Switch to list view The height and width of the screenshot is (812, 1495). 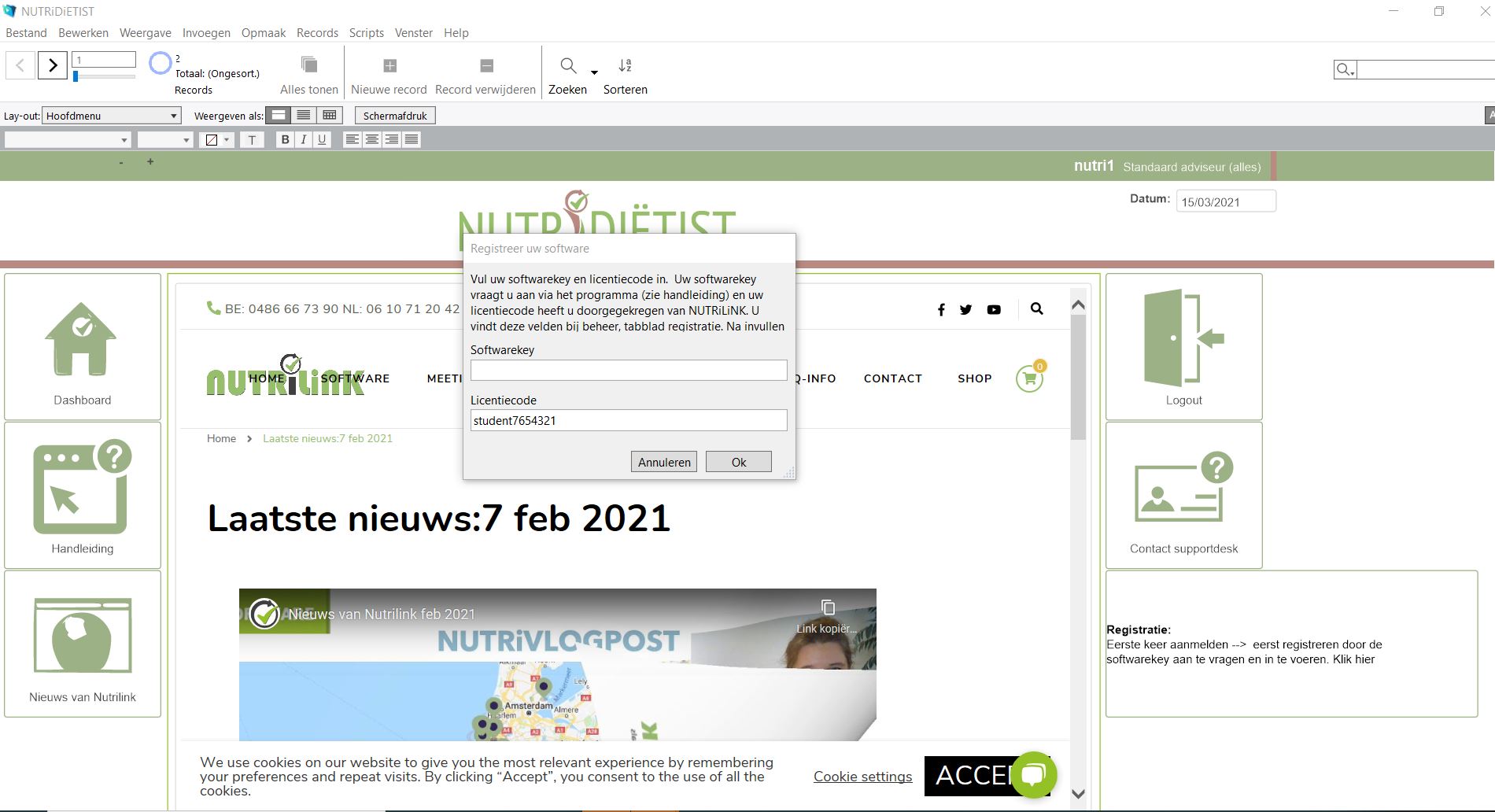point(303,116)
